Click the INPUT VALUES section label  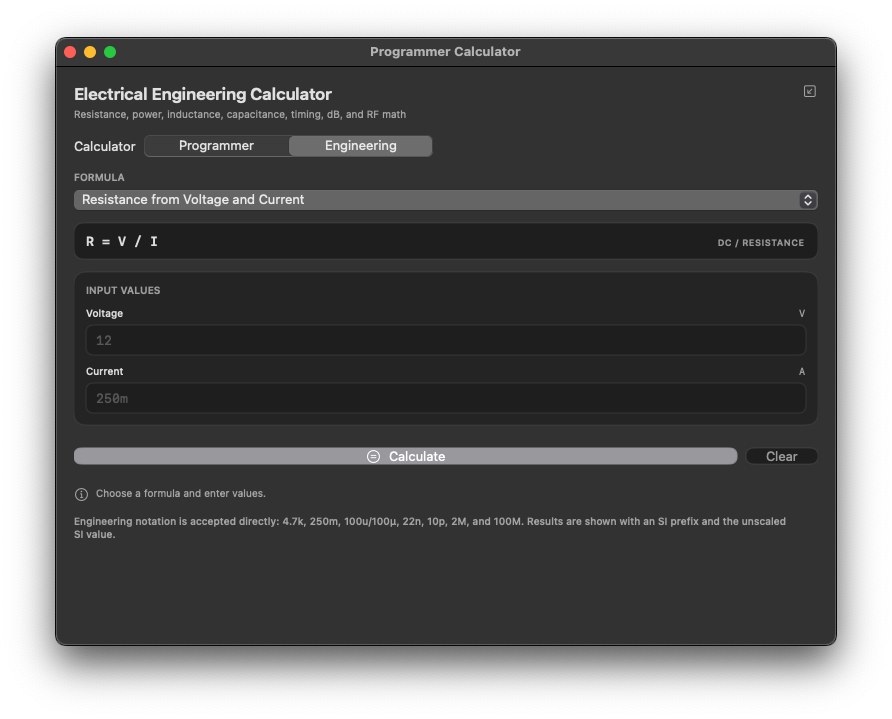123,291
